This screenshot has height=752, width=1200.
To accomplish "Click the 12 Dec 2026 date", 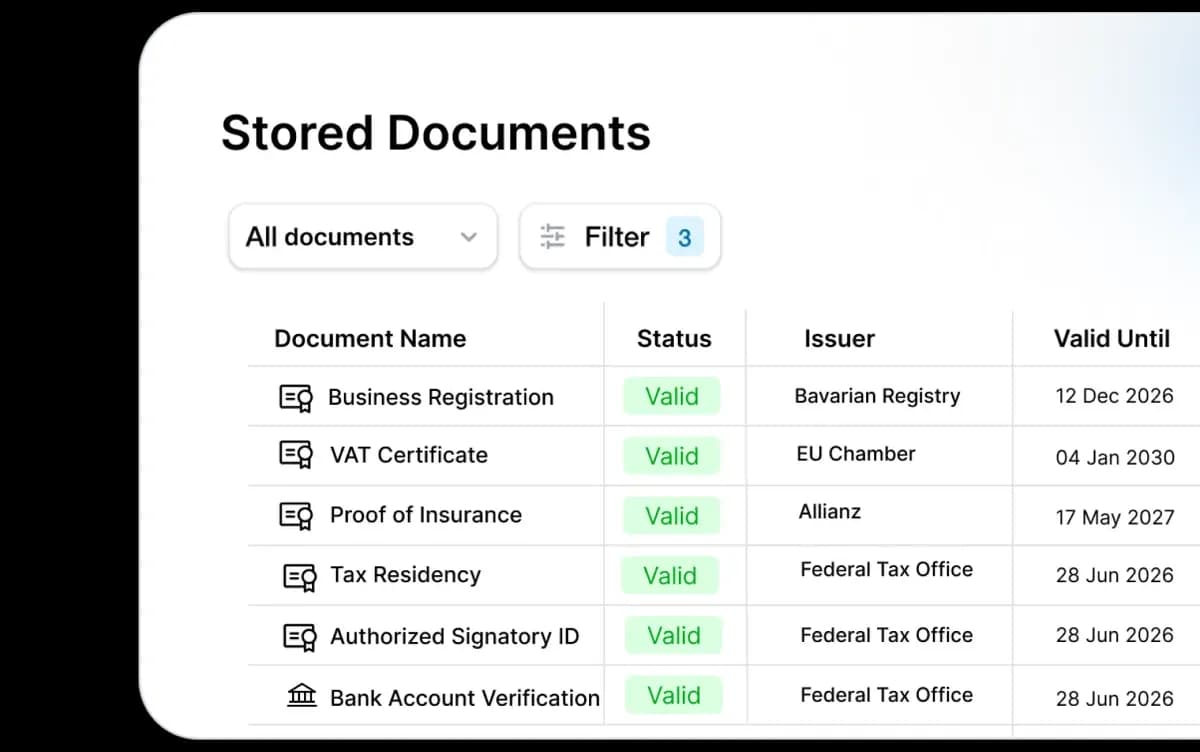I will tap(1114, 396).
